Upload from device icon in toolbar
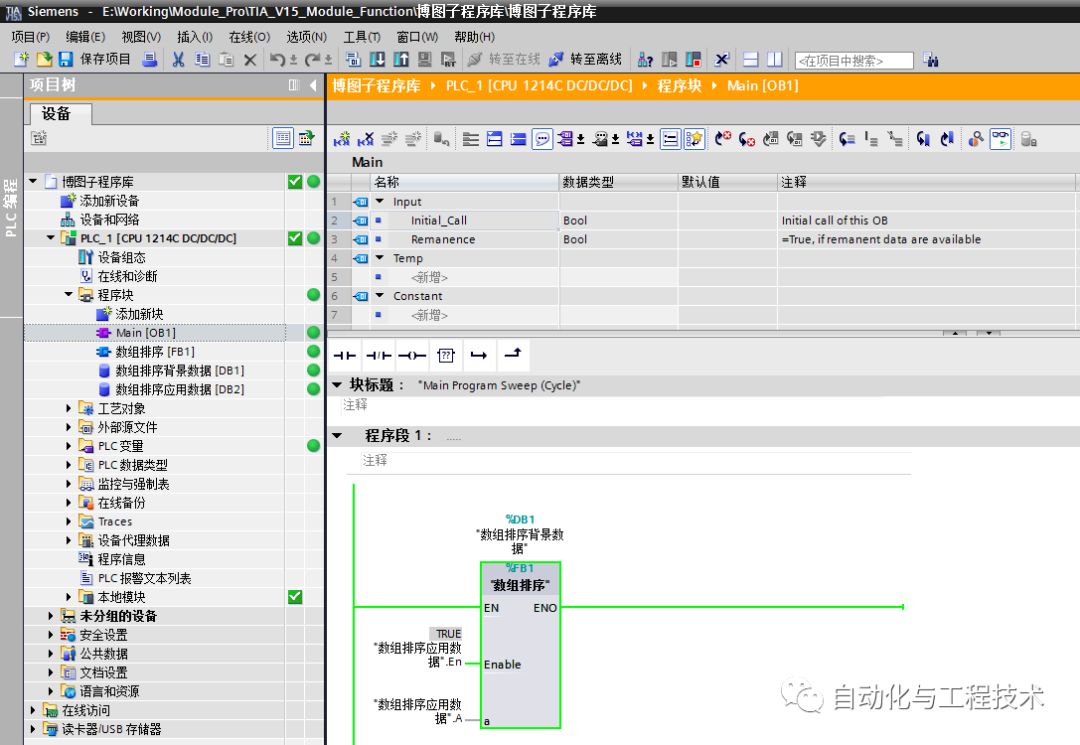The height and width of the screenshot is (745, 1080). point(401,60)
